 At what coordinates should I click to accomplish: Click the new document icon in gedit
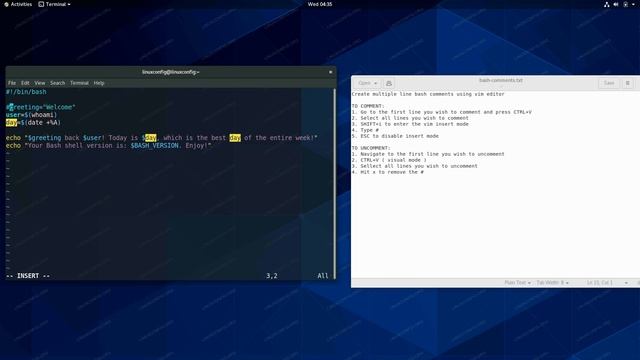[389, 83]
